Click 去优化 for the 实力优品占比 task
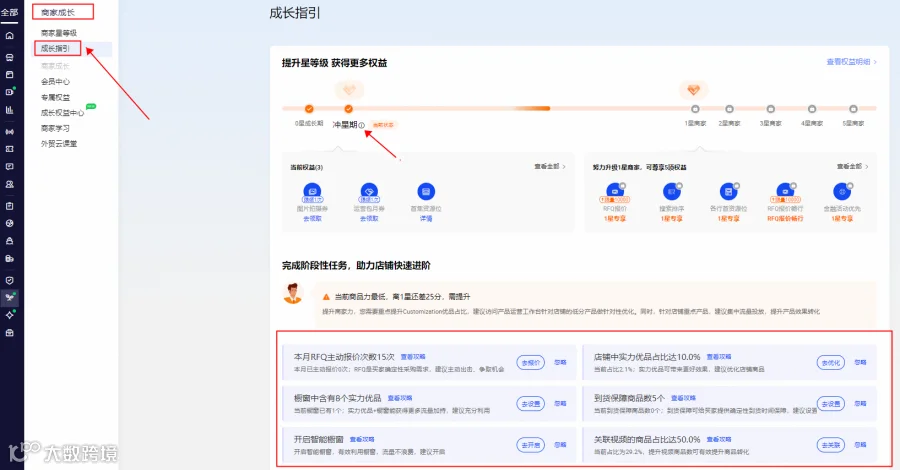Viewport: 900px width, 470px height. 831,363
